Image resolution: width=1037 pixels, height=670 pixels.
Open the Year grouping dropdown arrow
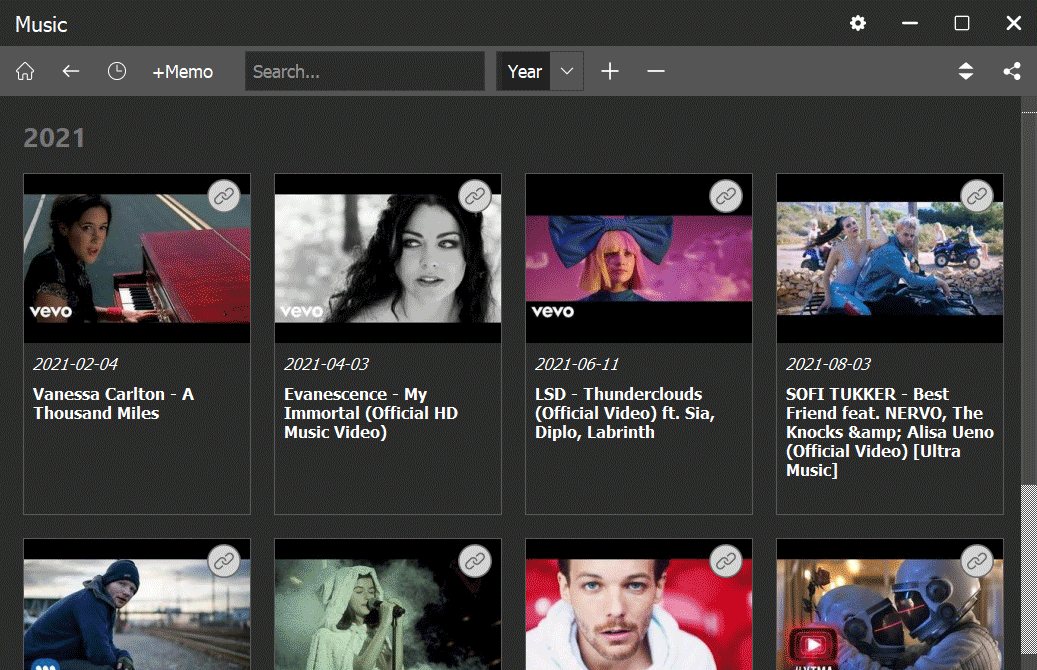tap(567, 72)
